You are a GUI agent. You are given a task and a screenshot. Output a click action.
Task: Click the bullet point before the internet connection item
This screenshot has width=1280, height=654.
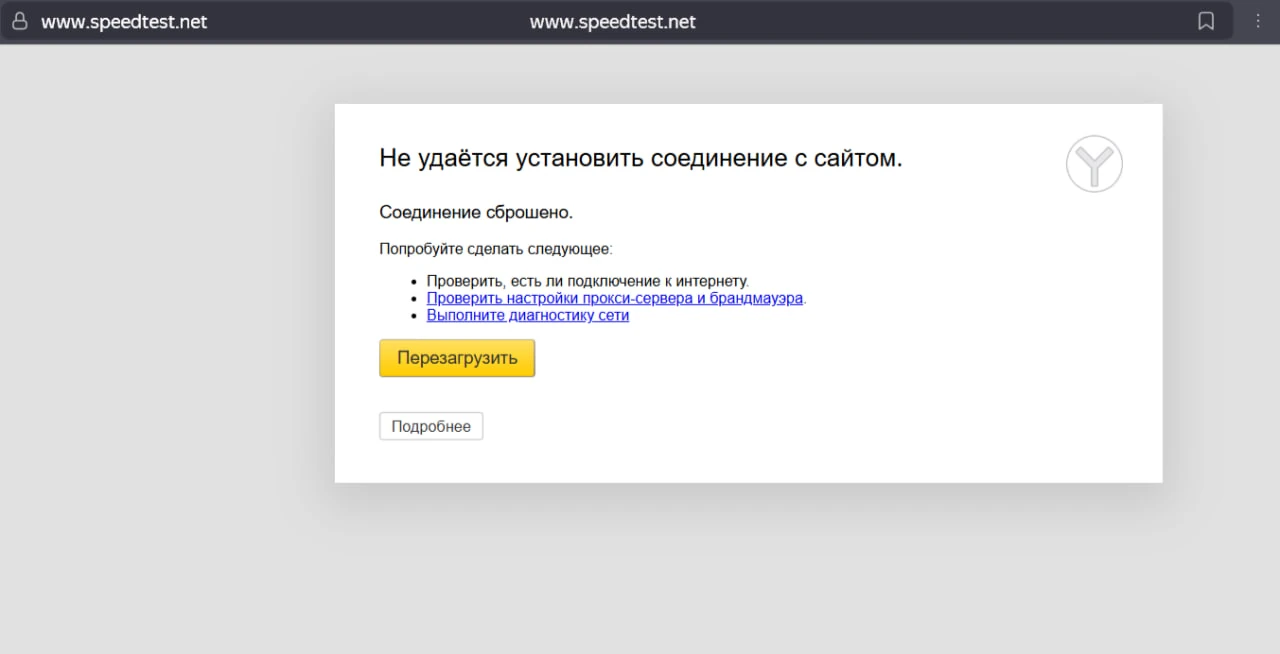pos(414,282)
